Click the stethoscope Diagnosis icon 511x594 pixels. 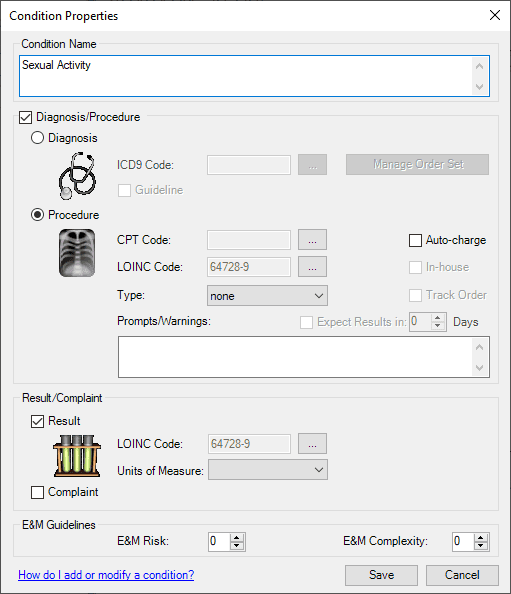pos(77,176)
